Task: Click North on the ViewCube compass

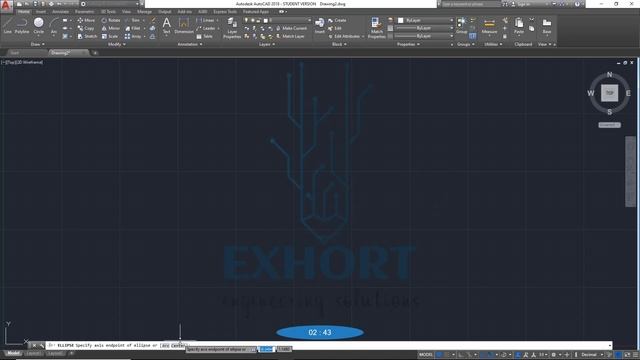Action: 609,74
